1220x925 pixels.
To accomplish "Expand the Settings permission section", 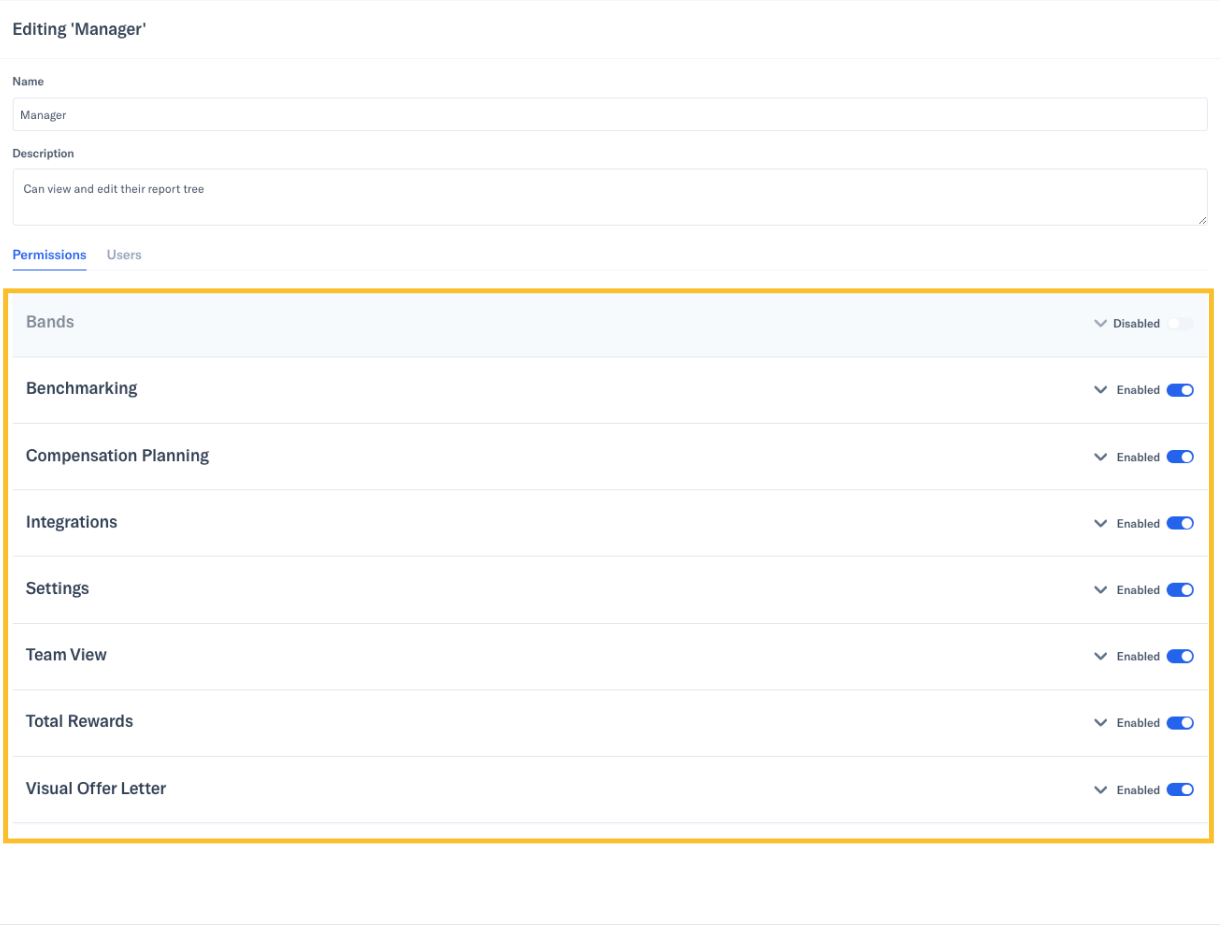I will point(1100,590).
